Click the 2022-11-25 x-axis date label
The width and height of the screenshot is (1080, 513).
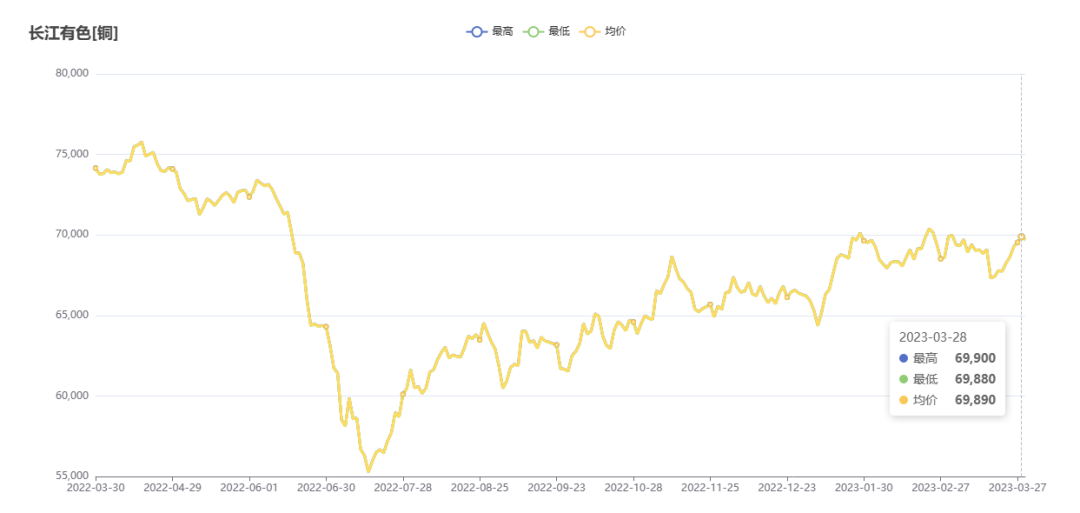[x=710, y=488]
